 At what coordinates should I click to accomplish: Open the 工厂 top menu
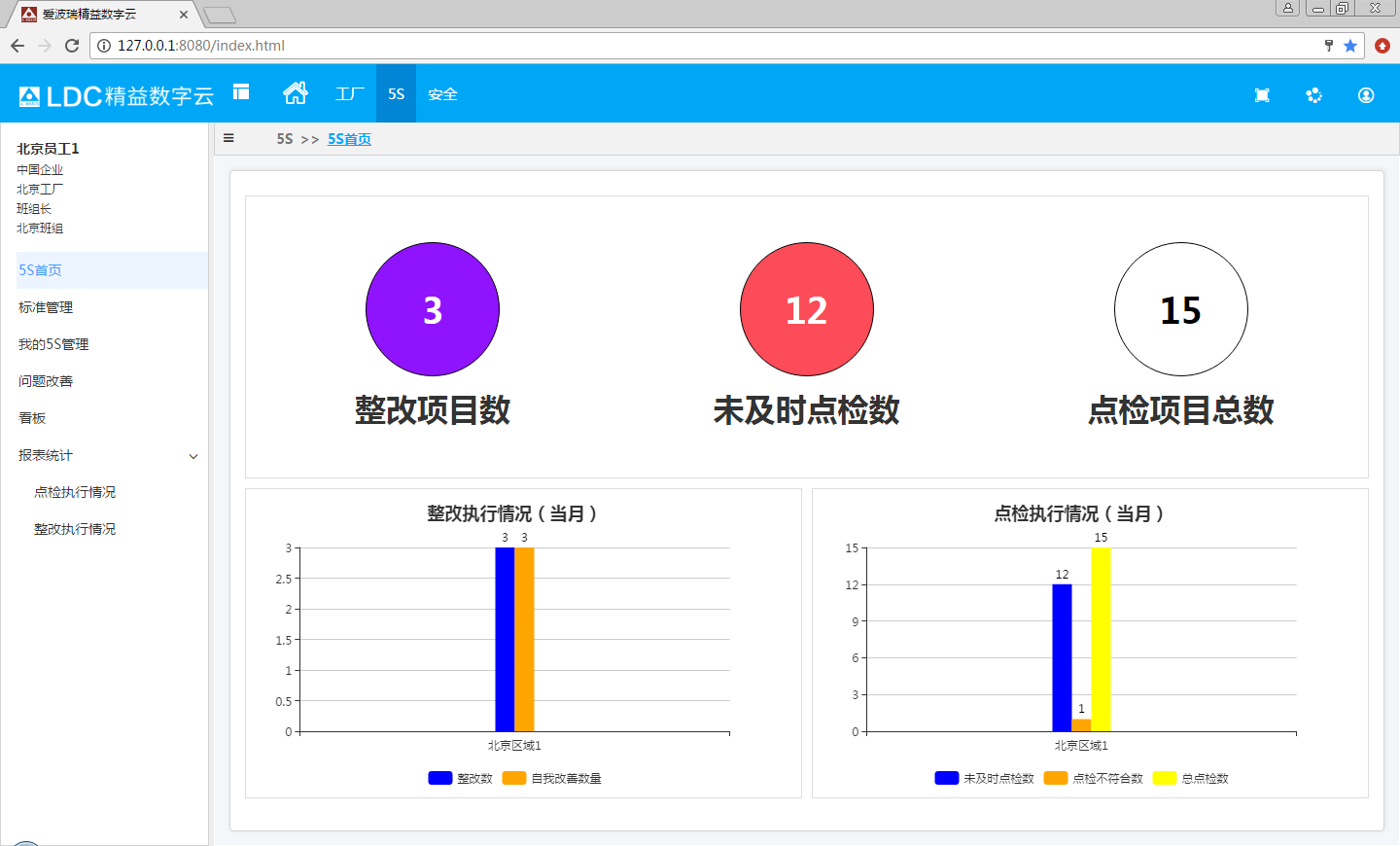pos(349,94)
